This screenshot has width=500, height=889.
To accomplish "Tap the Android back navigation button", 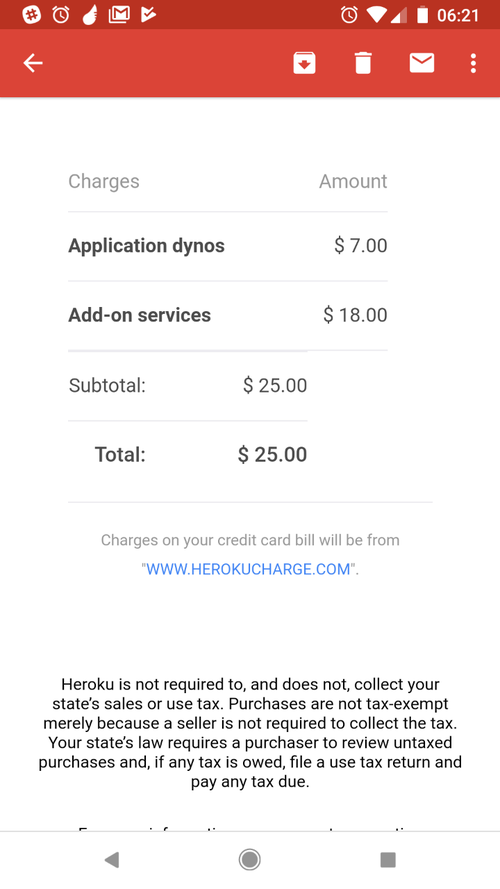I will pos(112,860).
